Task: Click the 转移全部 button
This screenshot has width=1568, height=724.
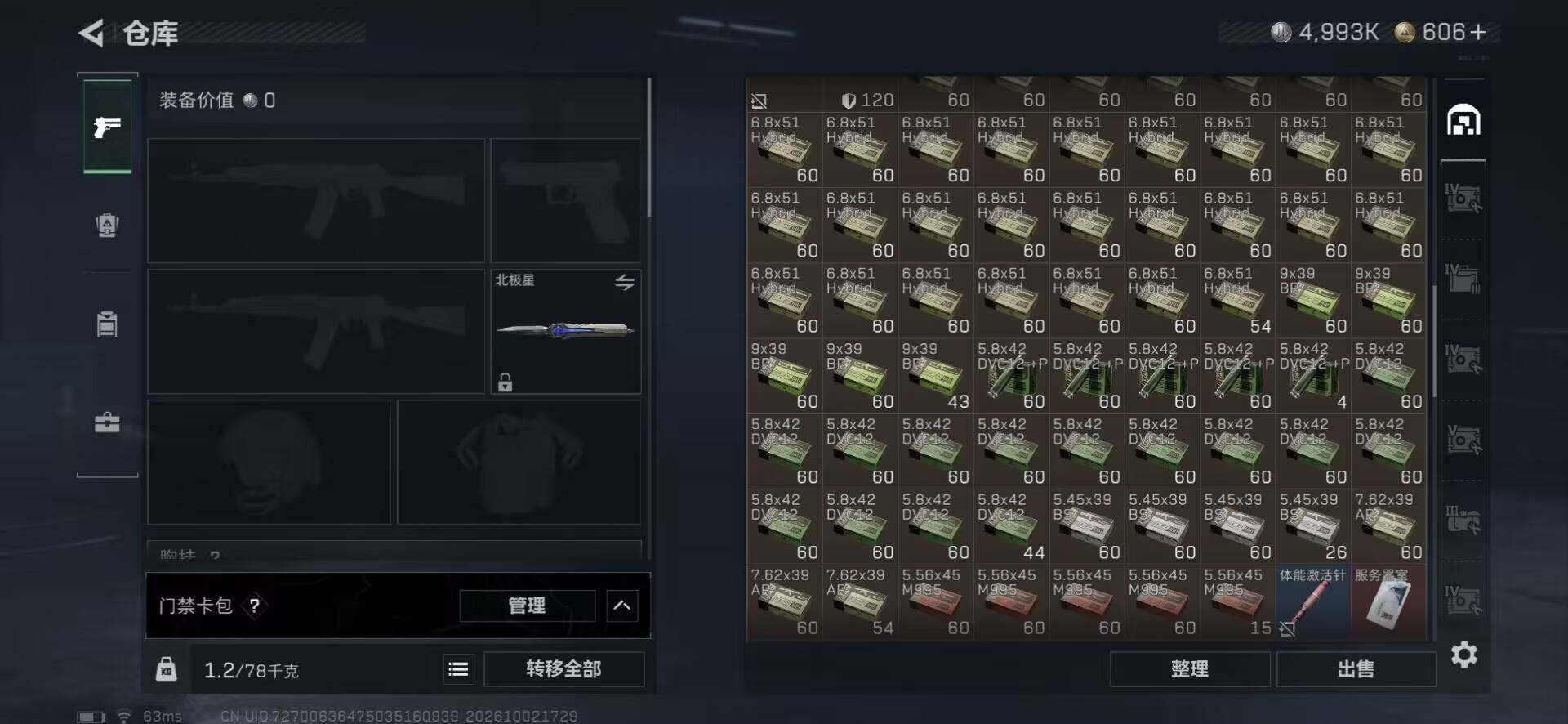Action: pos(563,669)
